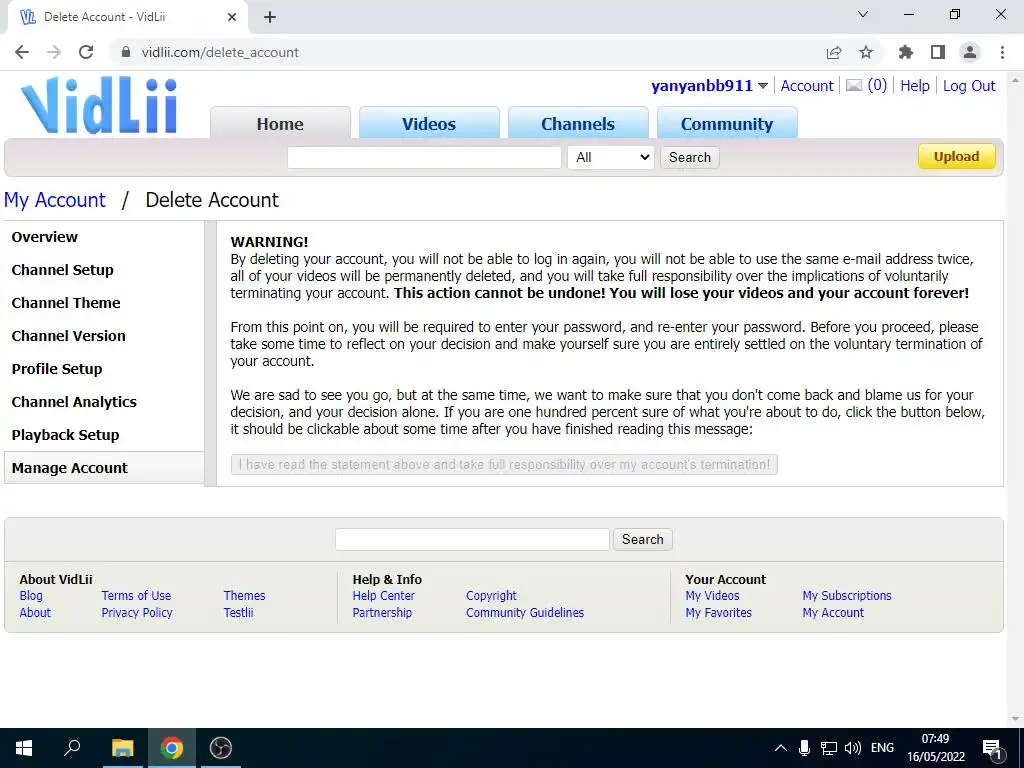Viewport: 1024px width, 768px height.
Task: Open the notification center icon
Action: pyautogui.click(x=992, y=749)
